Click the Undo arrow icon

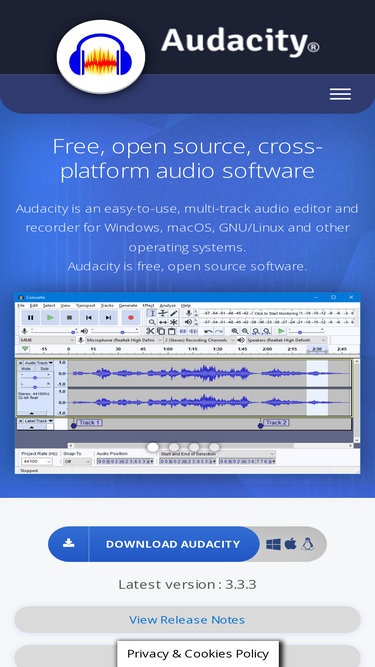tap(208, 331)
